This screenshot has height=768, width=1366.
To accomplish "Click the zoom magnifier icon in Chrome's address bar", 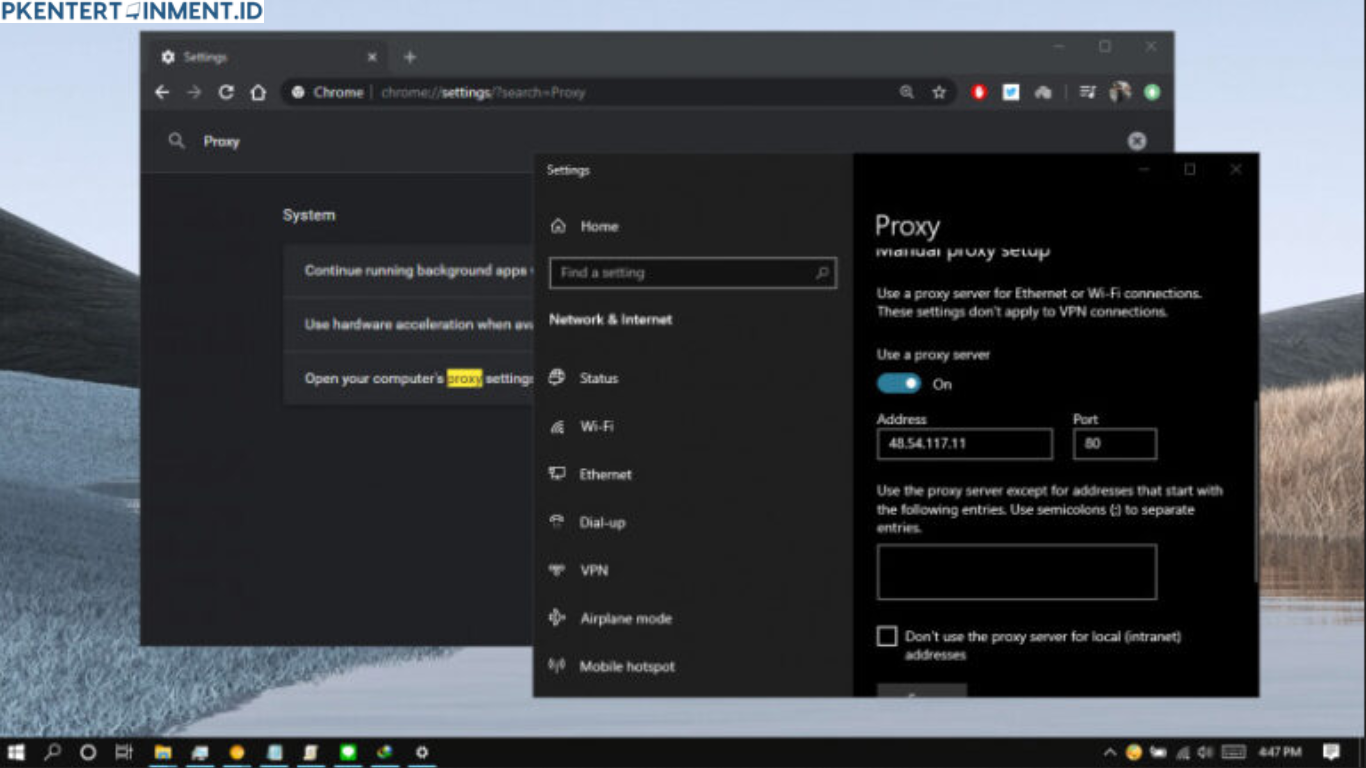I will pyautogui.click(x=907, y=92).
